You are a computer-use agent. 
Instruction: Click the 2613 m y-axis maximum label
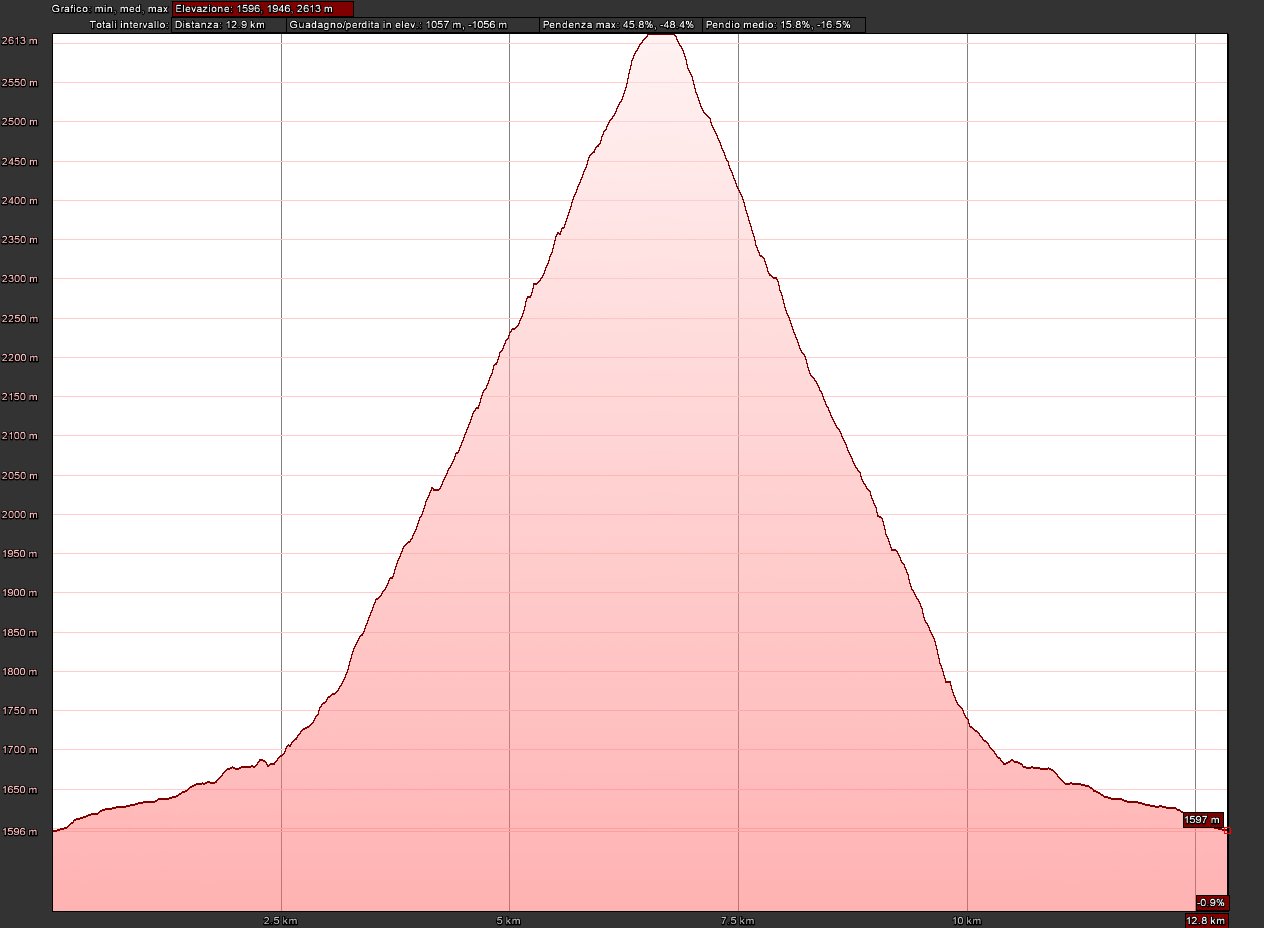click(20, 41)
